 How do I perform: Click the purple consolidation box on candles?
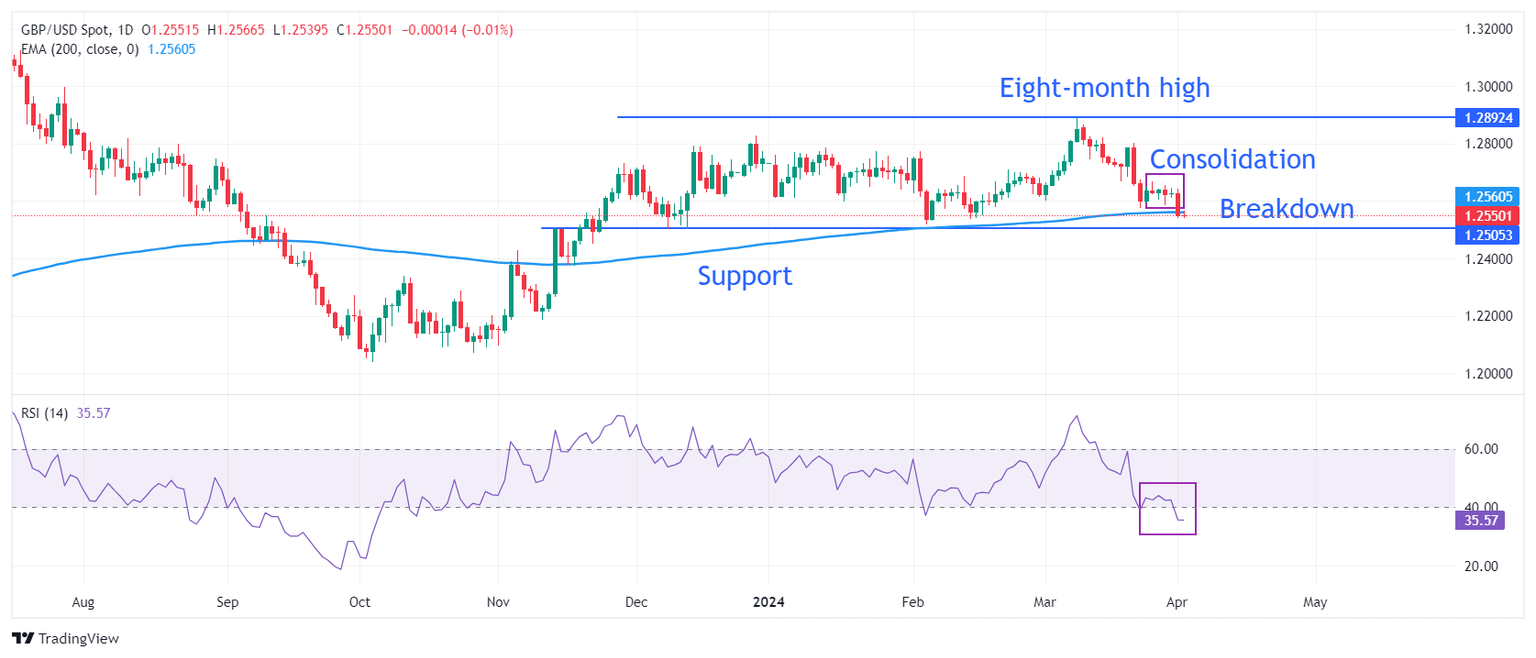pyautogui.click(x=1164, y=190)
